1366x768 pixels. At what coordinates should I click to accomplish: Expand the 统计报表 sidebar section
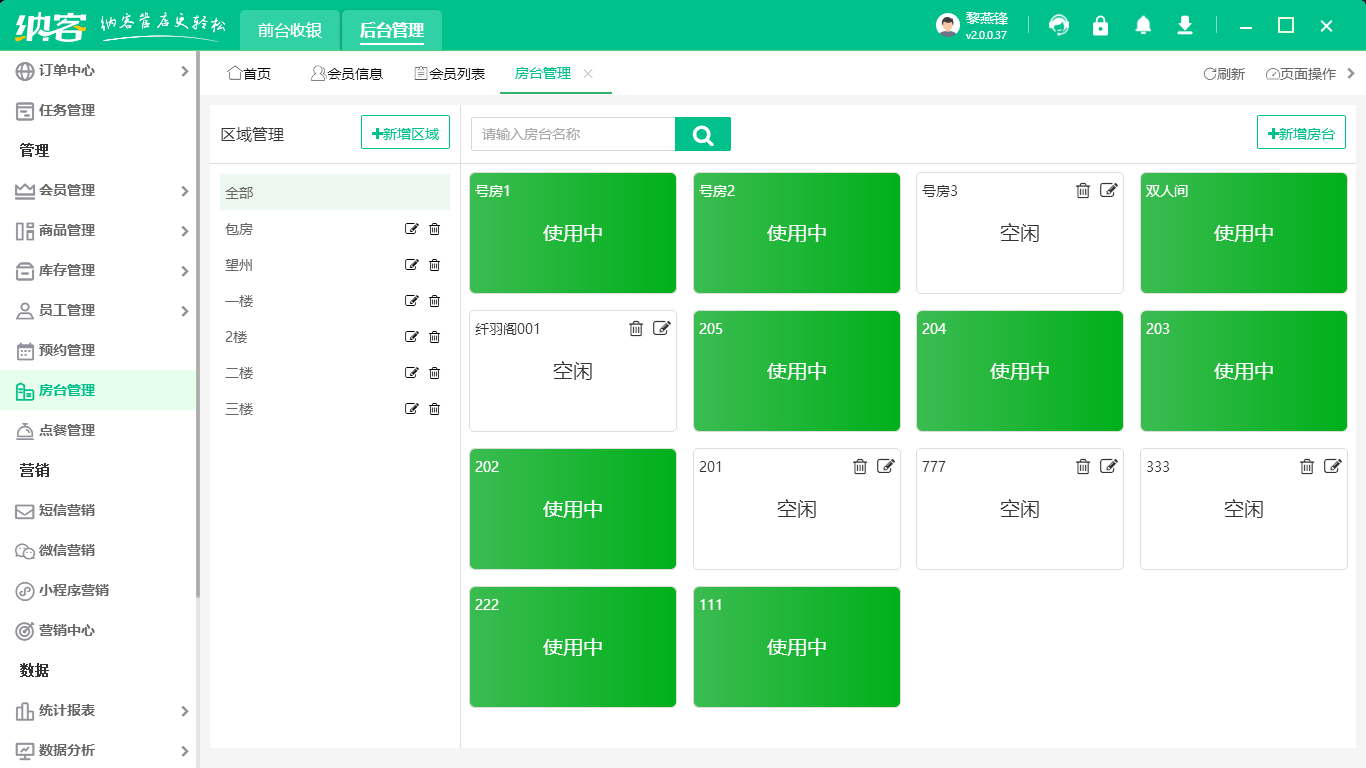[100, 711]
